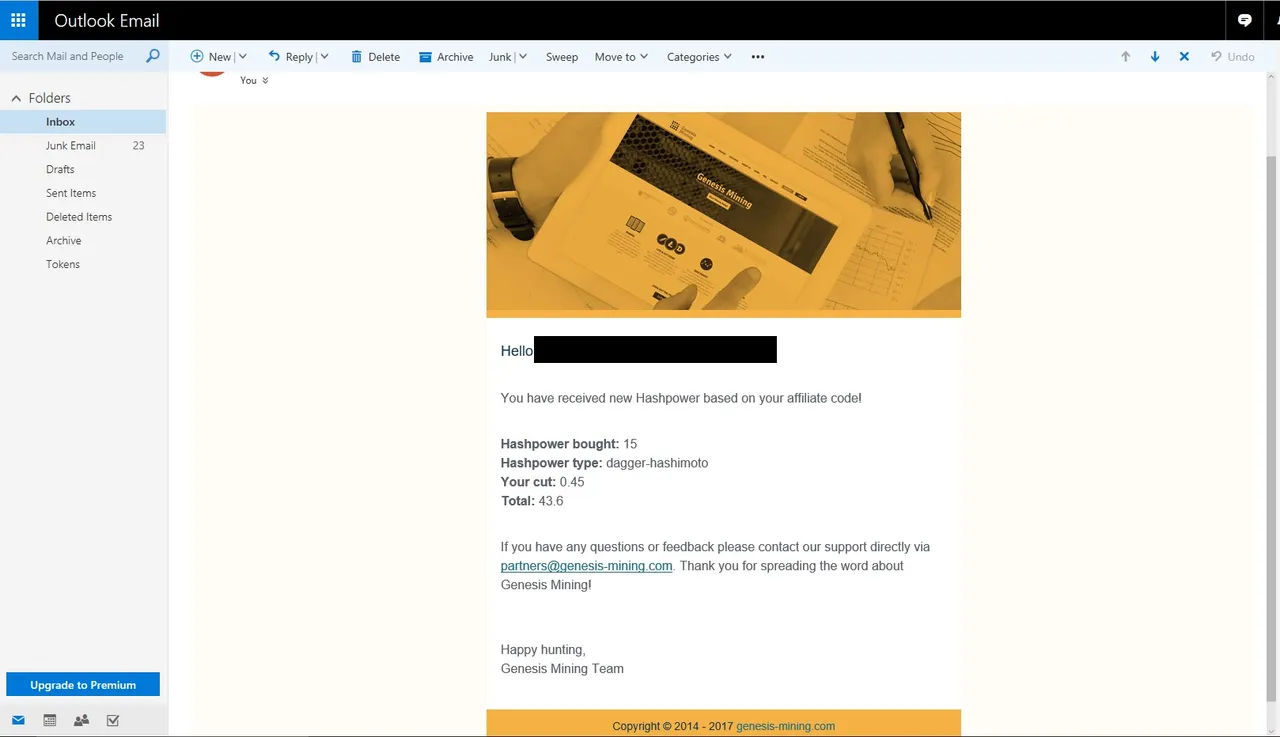This screenshot has width=1280, height=737.
Task: Open the Drafts folder
Action: (60, 169)
